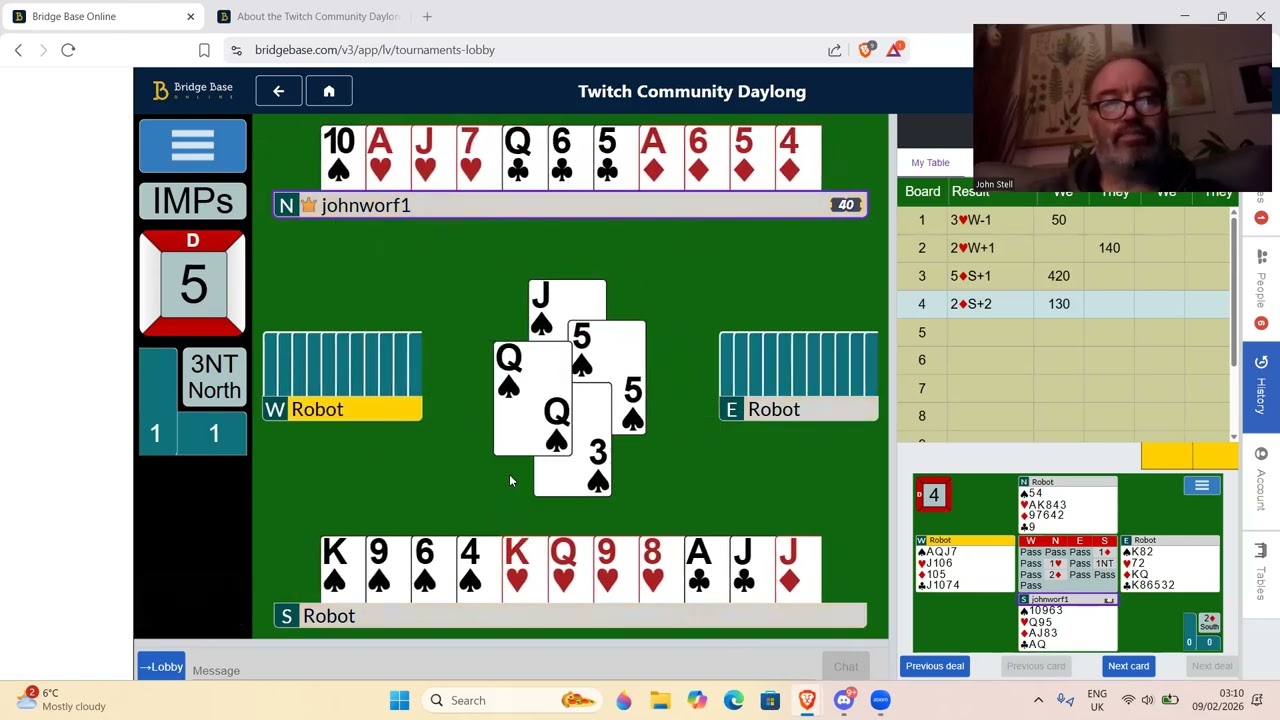
Task: Click the Previous deal button
Action: tap(935, 666)
